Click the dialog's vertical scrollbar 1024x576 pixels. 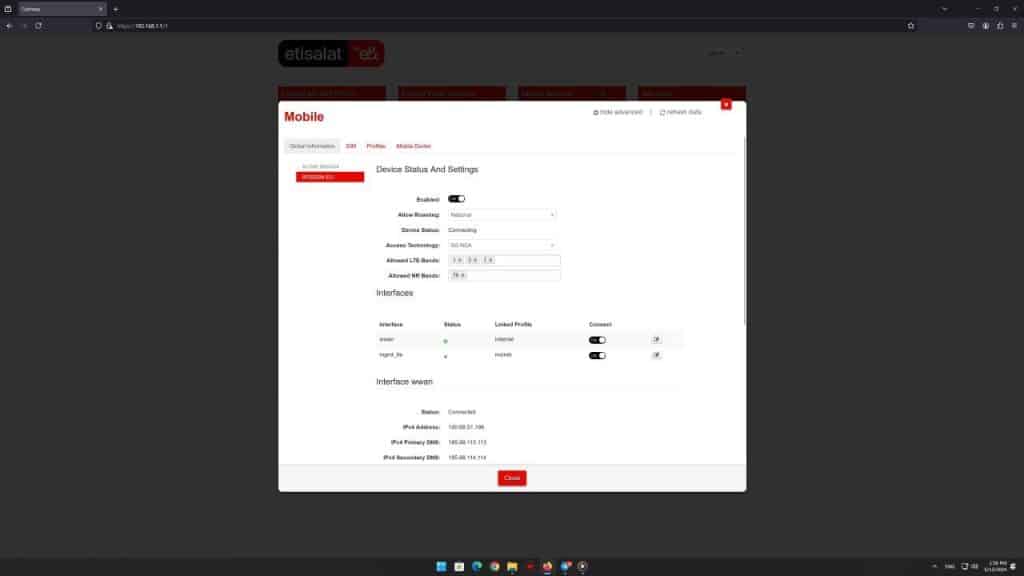[744, 229]
